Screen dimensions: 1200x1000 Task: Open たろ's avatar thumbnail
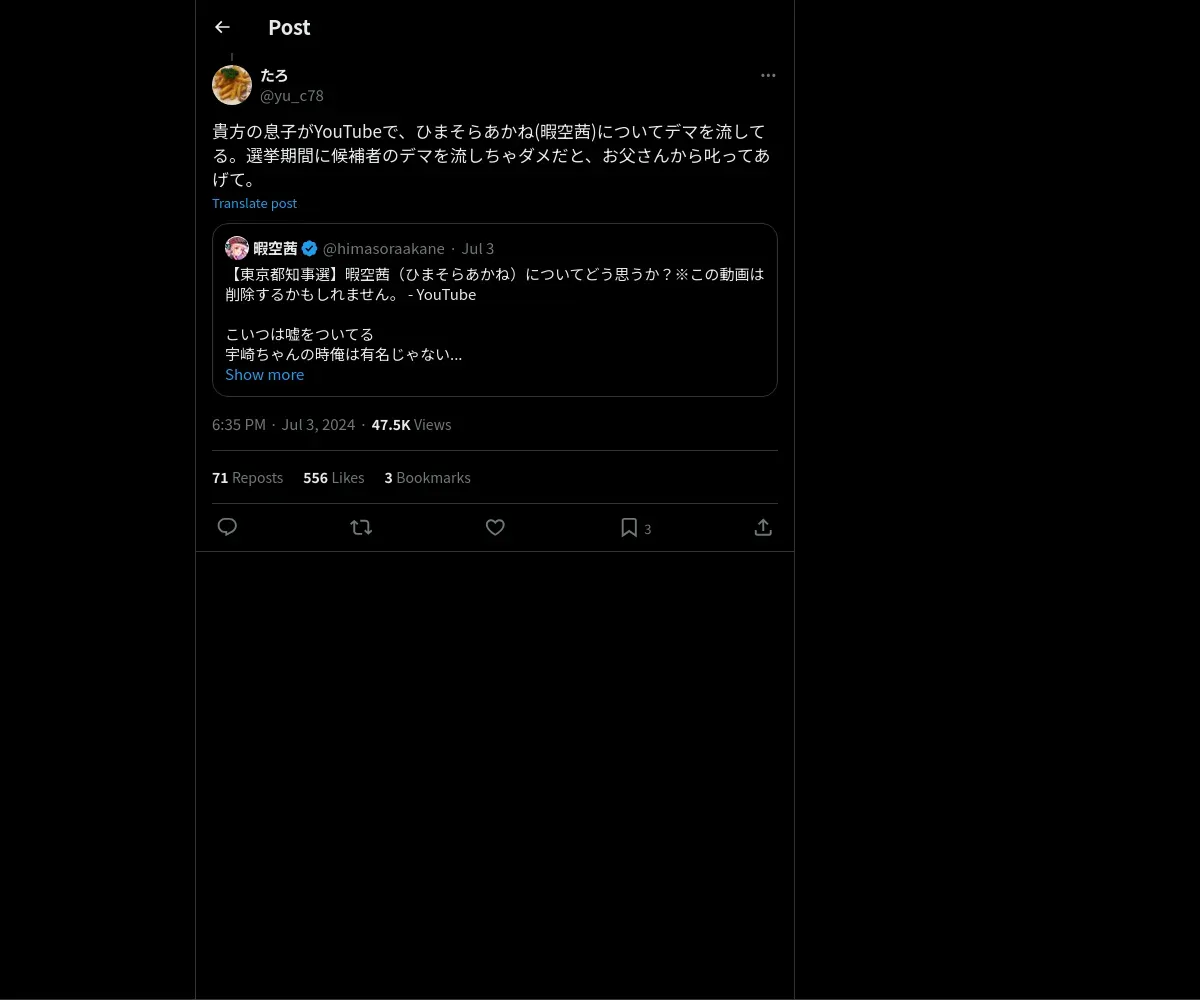tap(232, 85)
